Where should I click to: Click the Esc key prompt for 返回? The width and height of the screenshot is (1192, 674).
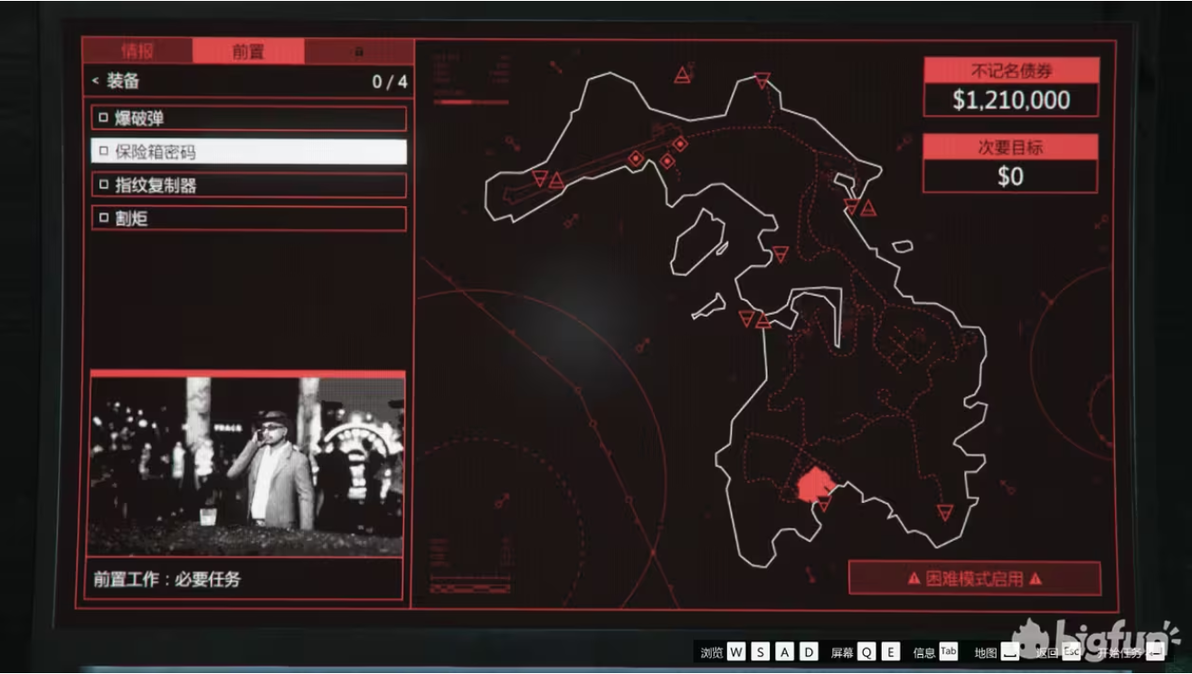(1071, 652)
